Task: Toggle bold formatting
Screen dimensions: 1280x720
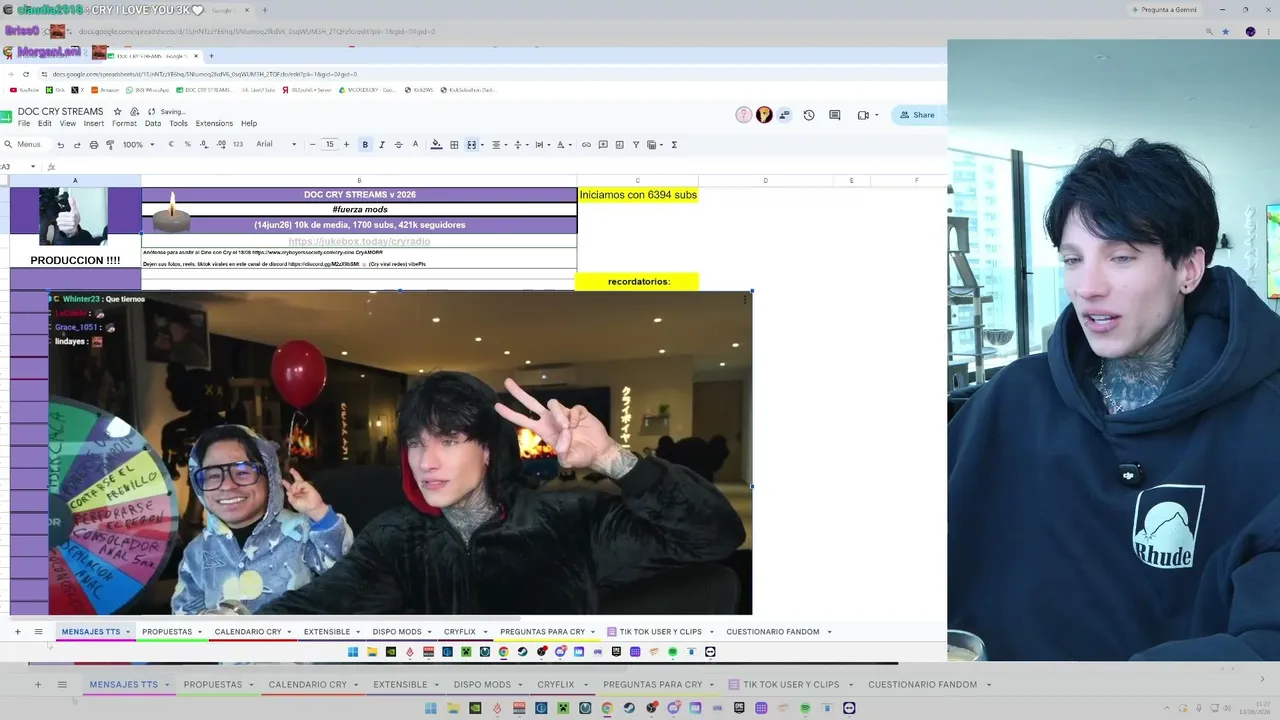Action: click(x=365, y=145)
